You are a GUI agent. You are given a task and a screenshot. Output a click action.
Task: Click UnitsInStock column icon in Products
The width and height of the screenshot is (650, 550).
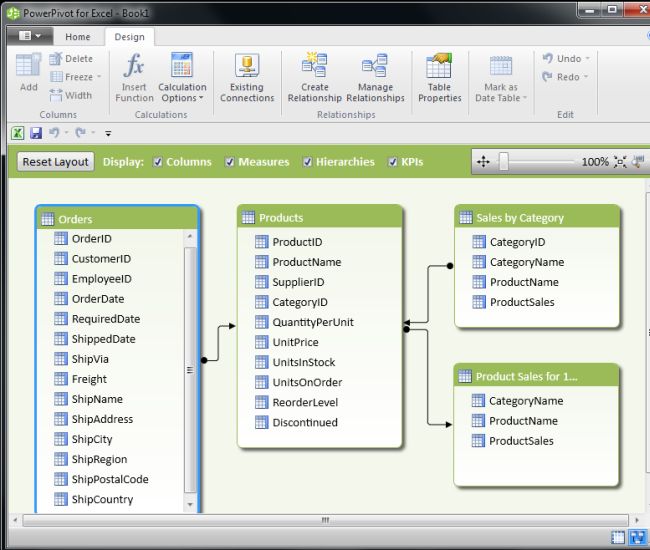click(x=262, y=362)
